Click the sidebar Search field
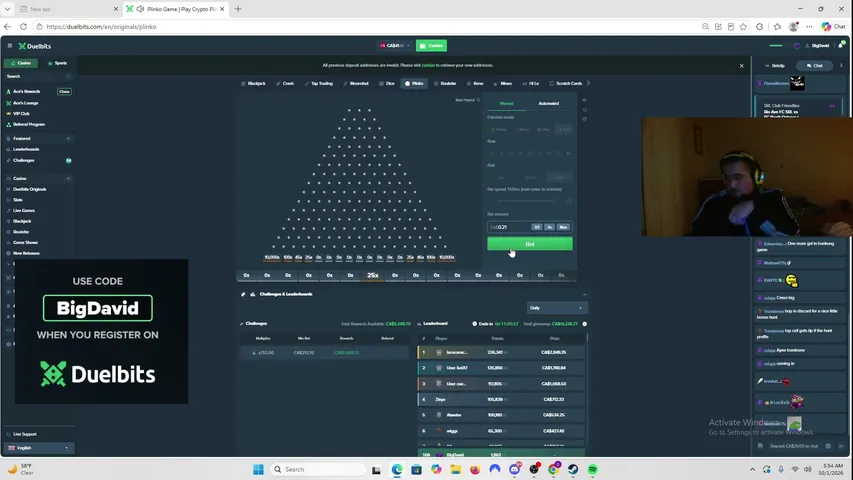The width and height of the screenshot is (853, 480). click(x=38, y=76)
